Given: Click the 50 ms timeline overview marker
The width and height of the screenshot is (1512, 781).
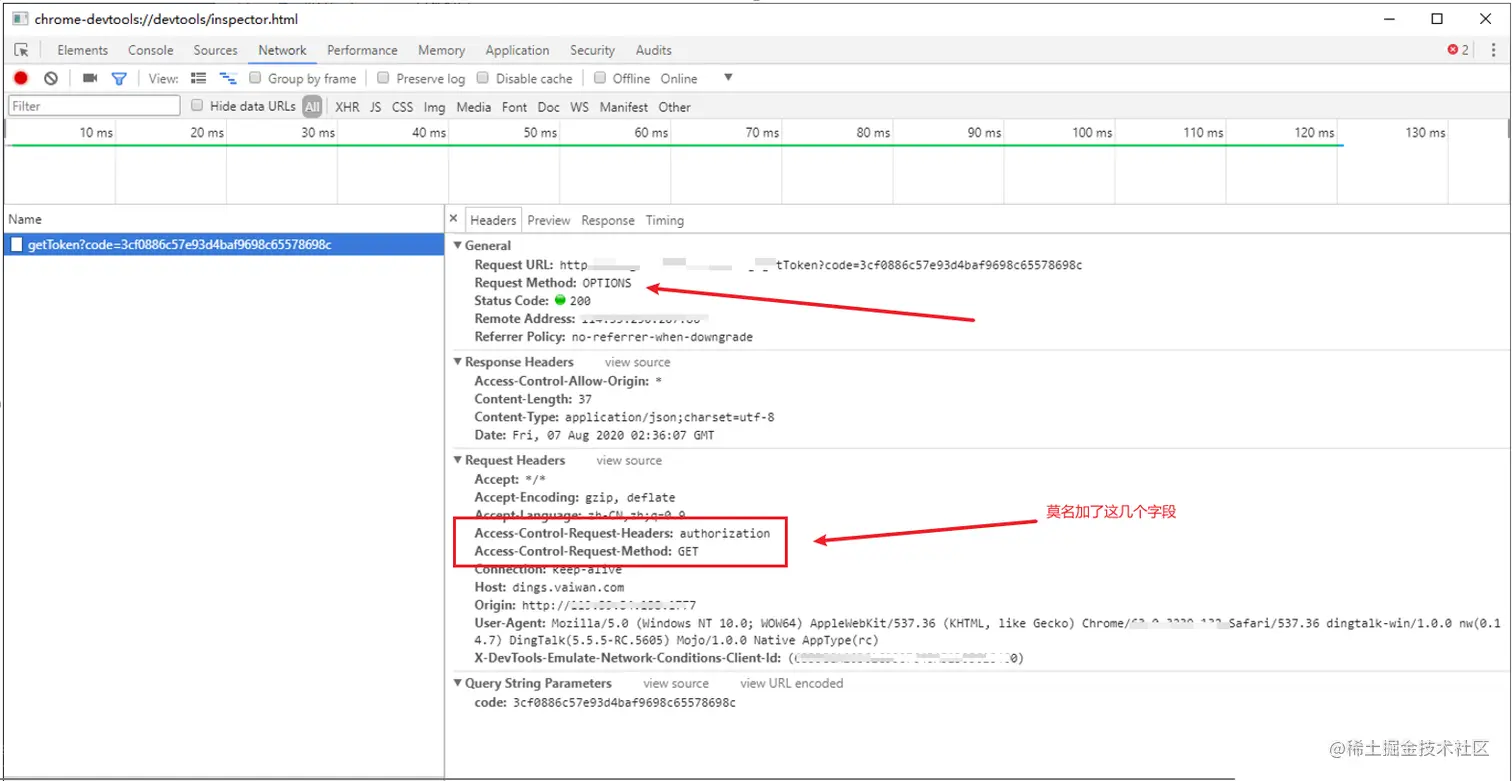Looking at the screenshot, I should point(540,133).
